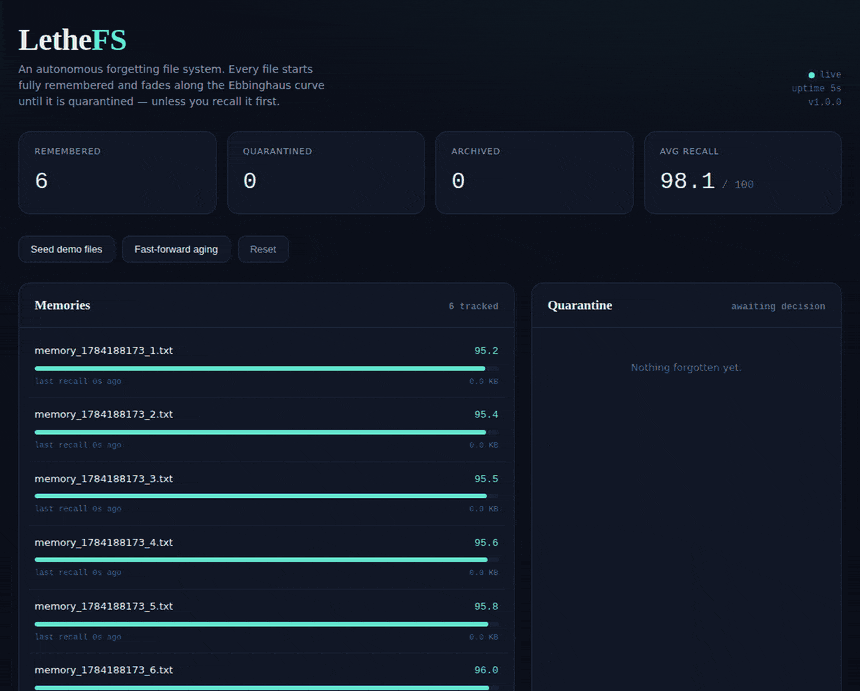Image resolution: width=860 pixels, height=691 pixels.
Task: Select file memory_1784188173_5.txt
Action: (x=104, y=606)
